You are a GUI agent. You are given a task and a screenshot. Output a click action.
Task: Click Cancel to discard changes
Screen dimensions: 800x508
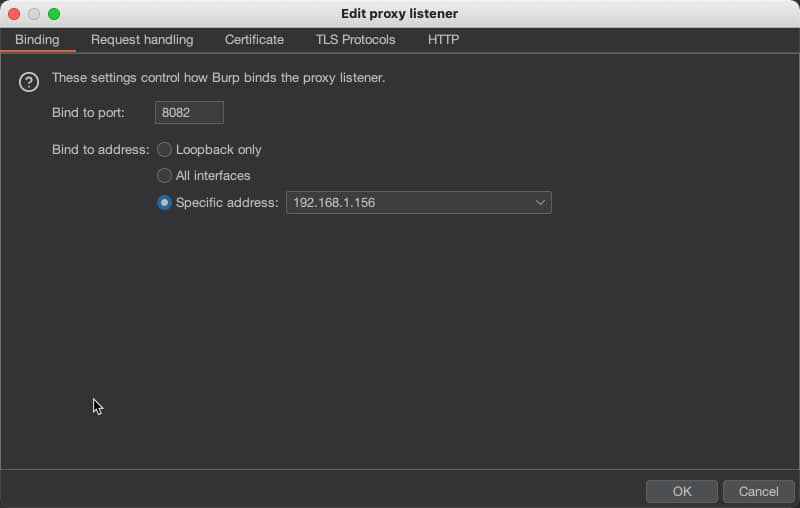click(758, 491)
